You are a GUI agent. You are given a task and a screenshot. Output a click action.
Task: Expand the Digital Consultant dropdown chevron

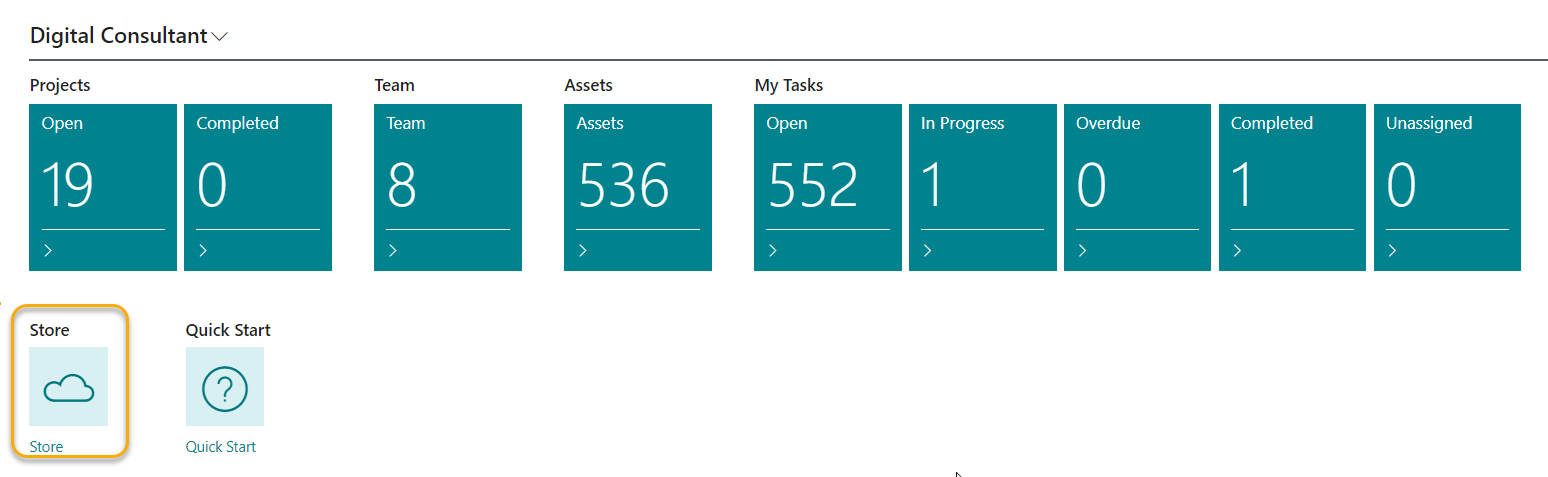coord(220,37)
